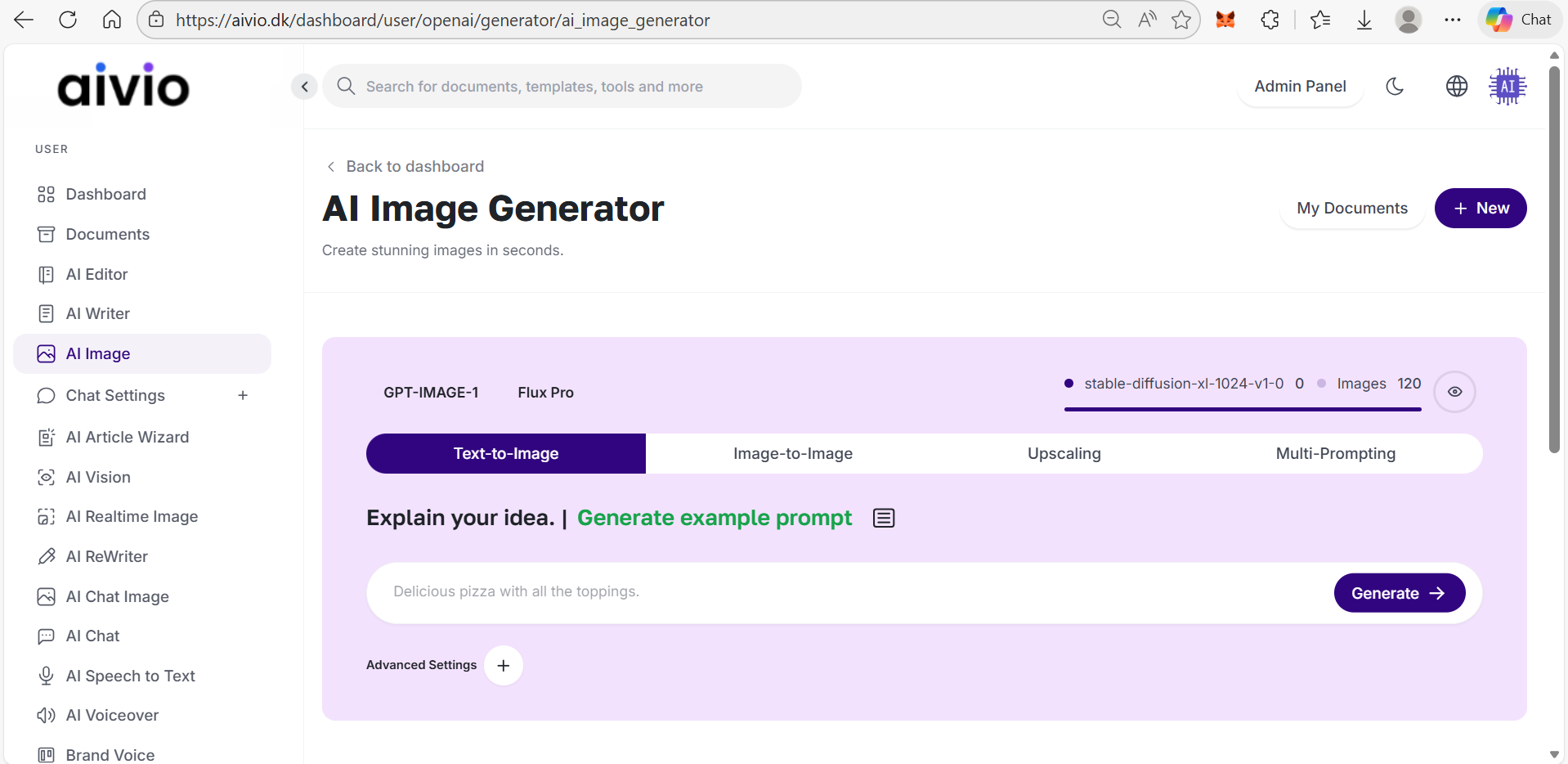Open AI Speech to Text microphone icon
Viewport: 1568px width, 764px height.
(x=46, y=676)
